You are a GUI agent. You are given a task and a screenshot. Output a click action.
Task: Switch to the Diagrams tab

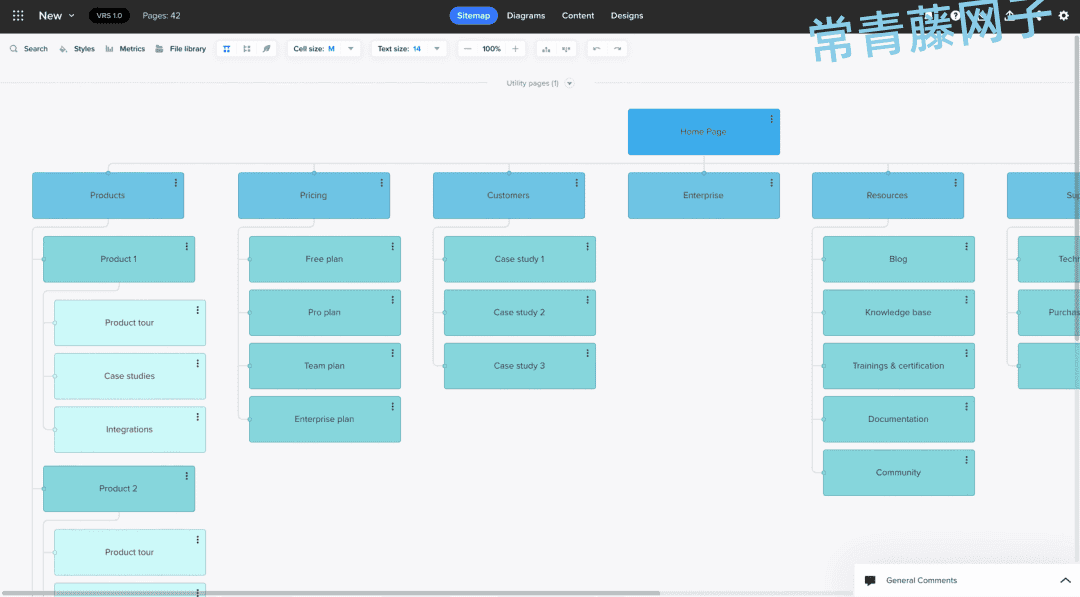pos(526,15)
